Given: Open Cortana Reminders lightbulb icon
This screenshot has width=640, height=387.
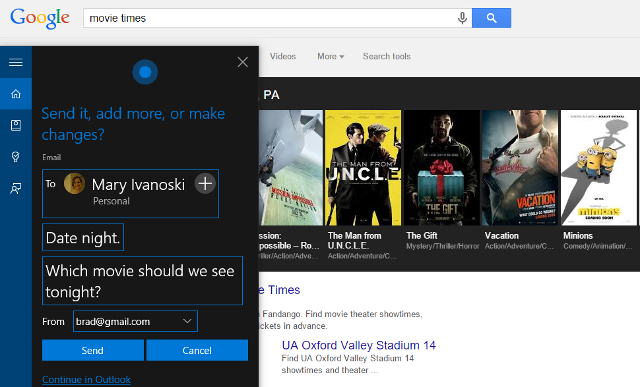Looking at the screenshot, I should [x=16, y=157].
